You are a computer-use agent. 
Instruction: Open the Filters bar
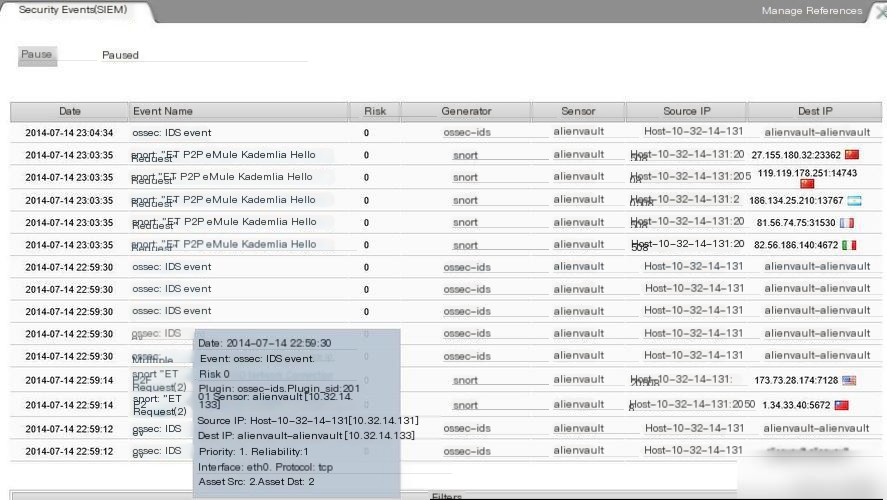point(446,496)
